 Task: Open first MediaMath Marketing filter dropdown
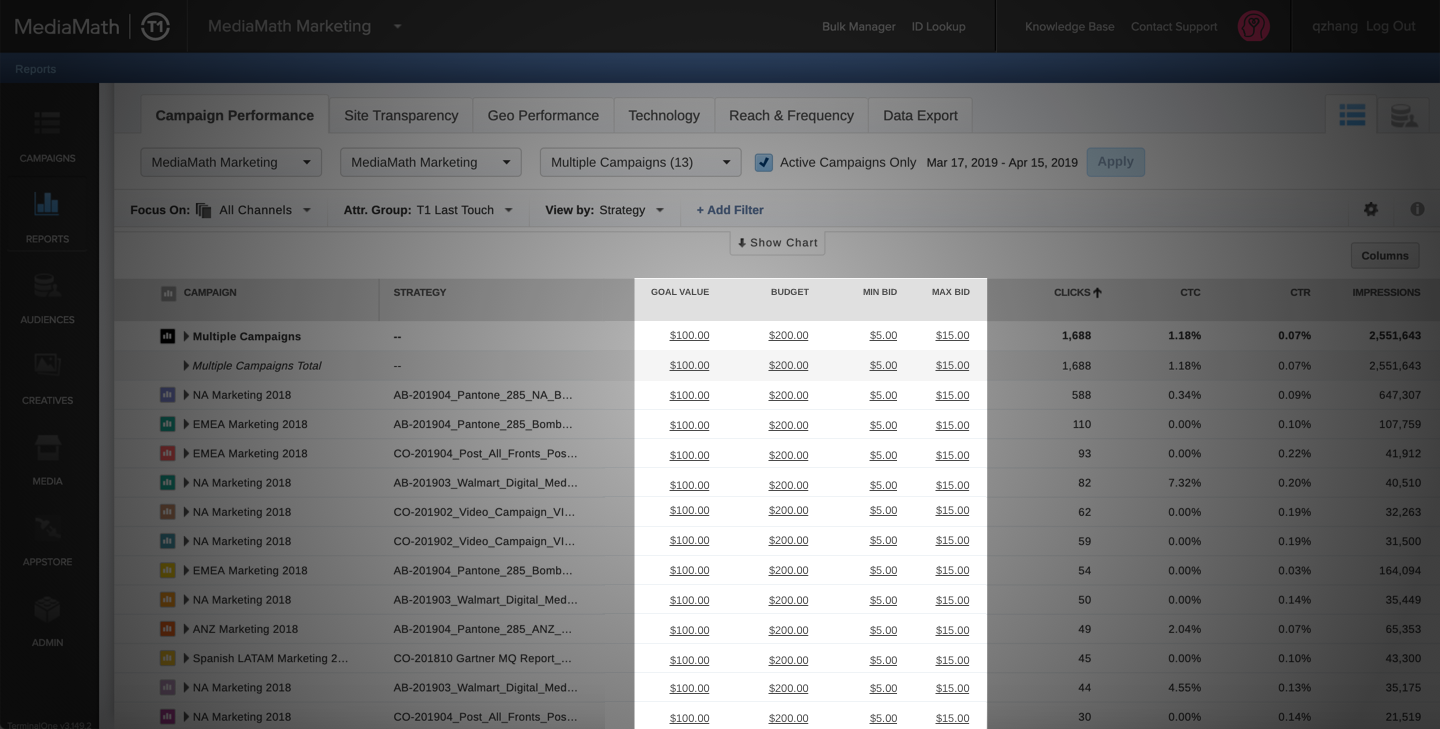click(x=231, y=162)
